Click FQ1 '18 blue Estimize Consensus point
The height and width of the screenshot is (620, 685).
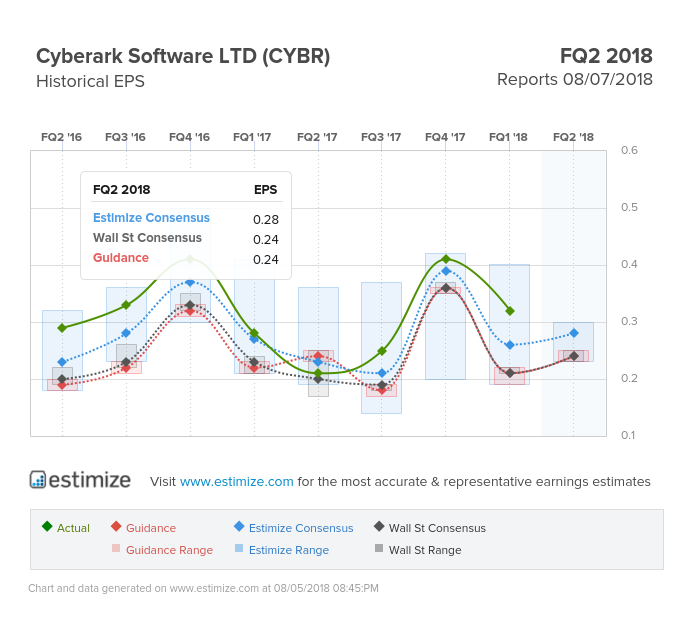509,345
